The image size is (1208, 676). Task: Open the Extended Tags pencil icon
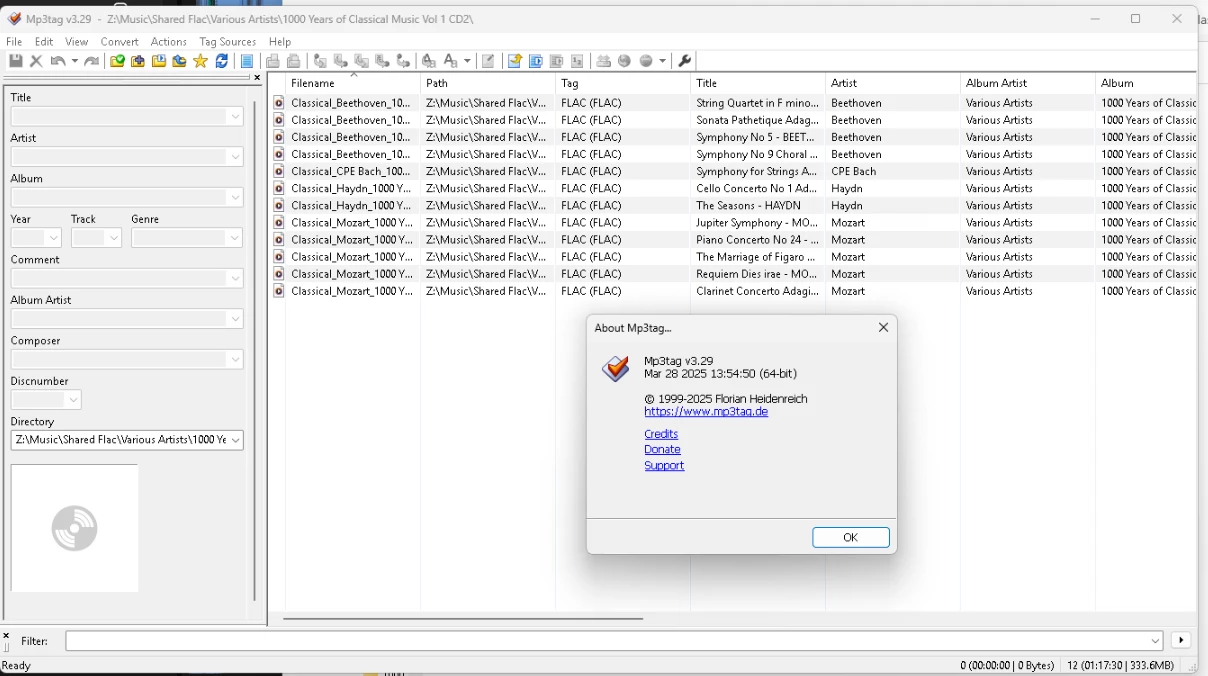pyautogui.click(x=488, y=61)
